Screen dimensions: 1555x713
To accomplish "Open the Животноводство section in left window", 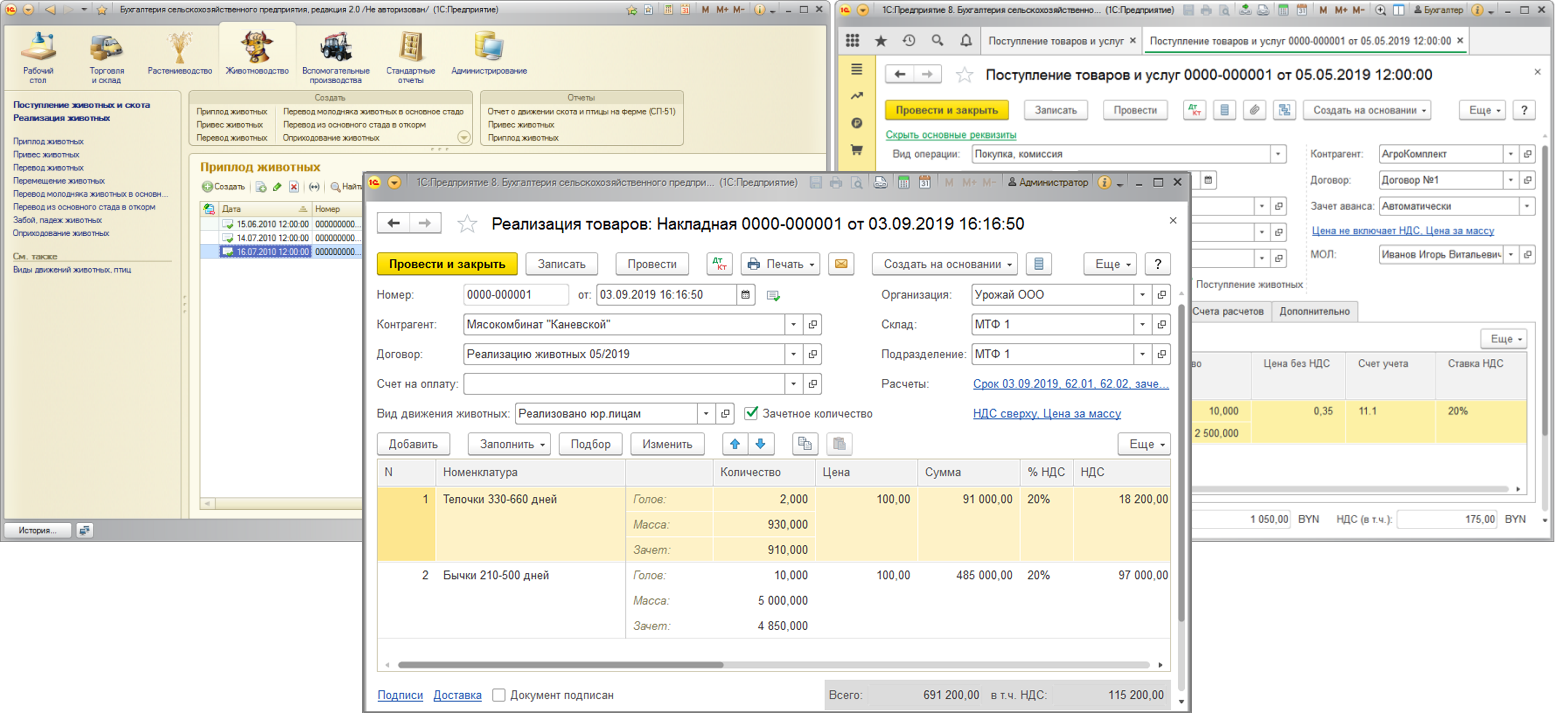I will tap(257, 54).
